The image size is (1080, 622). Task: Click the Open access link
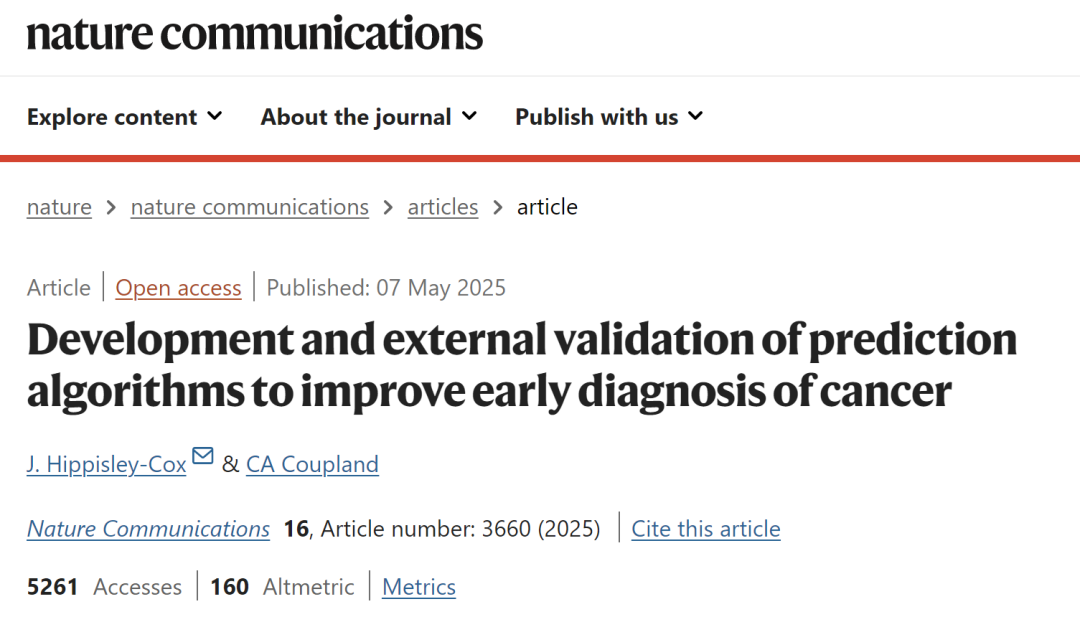178,288
